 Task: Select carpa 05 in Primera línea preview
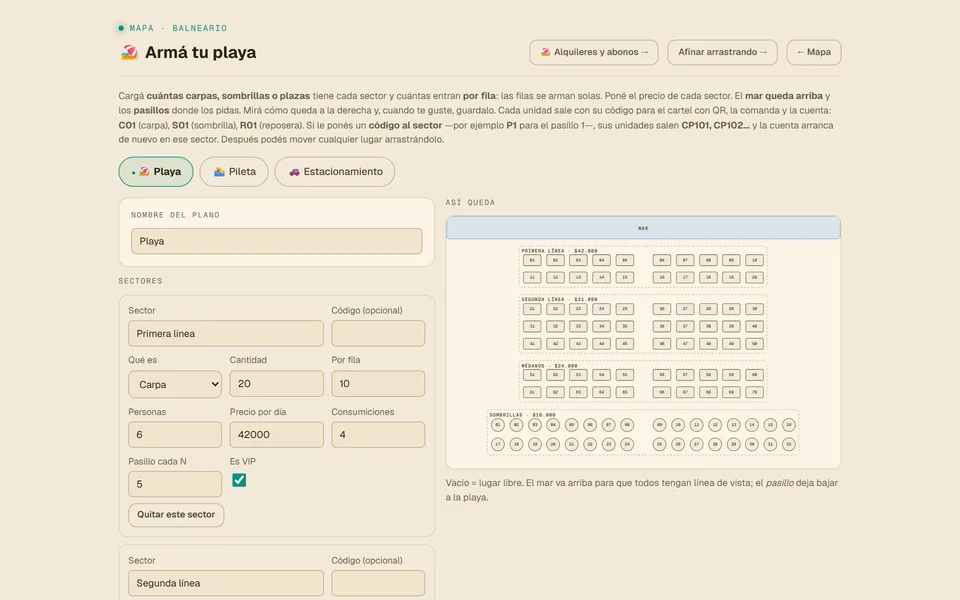tap(624, 260)
